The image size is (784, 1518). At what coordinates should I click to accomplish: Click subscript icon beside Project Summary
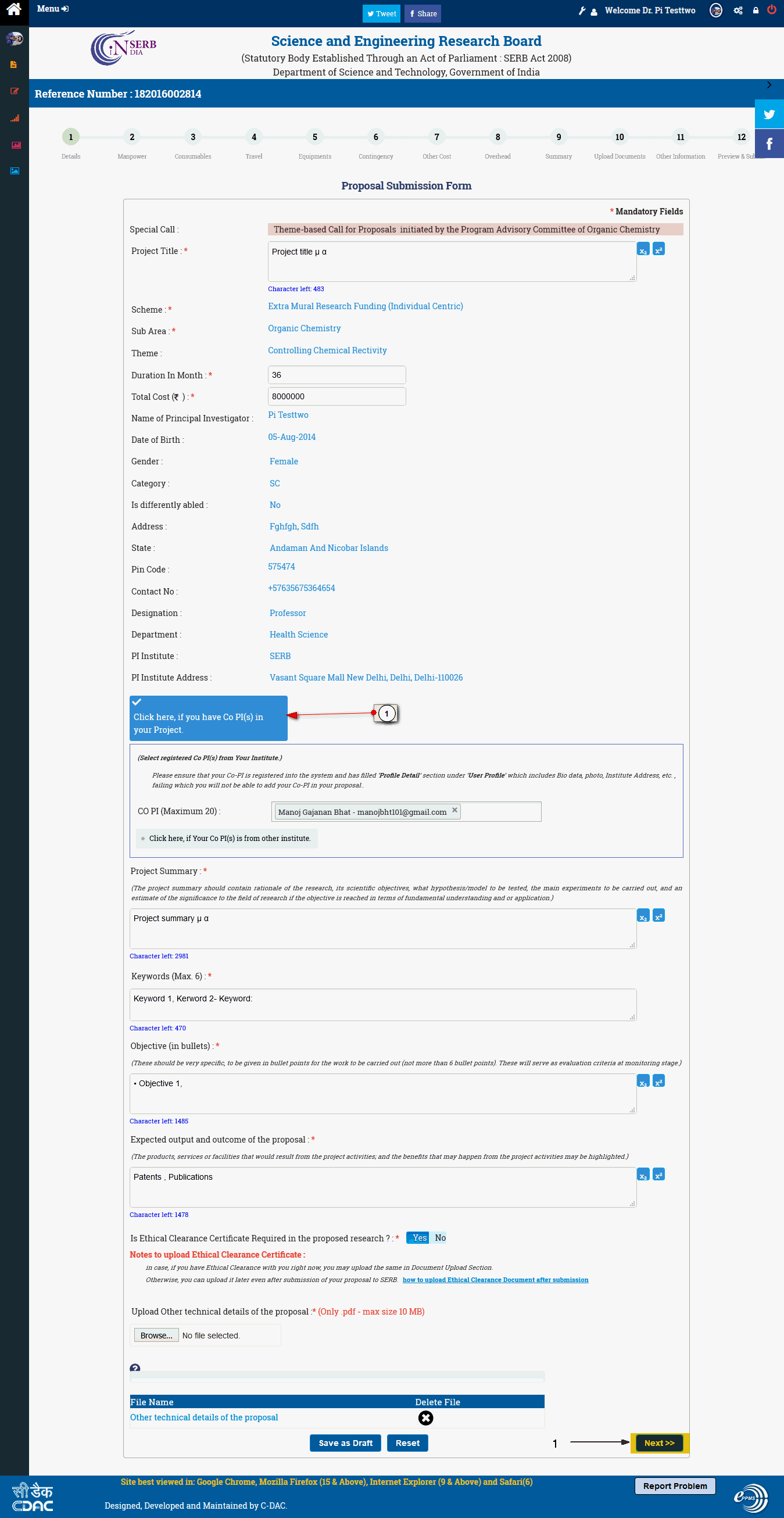tap(643, 916)
